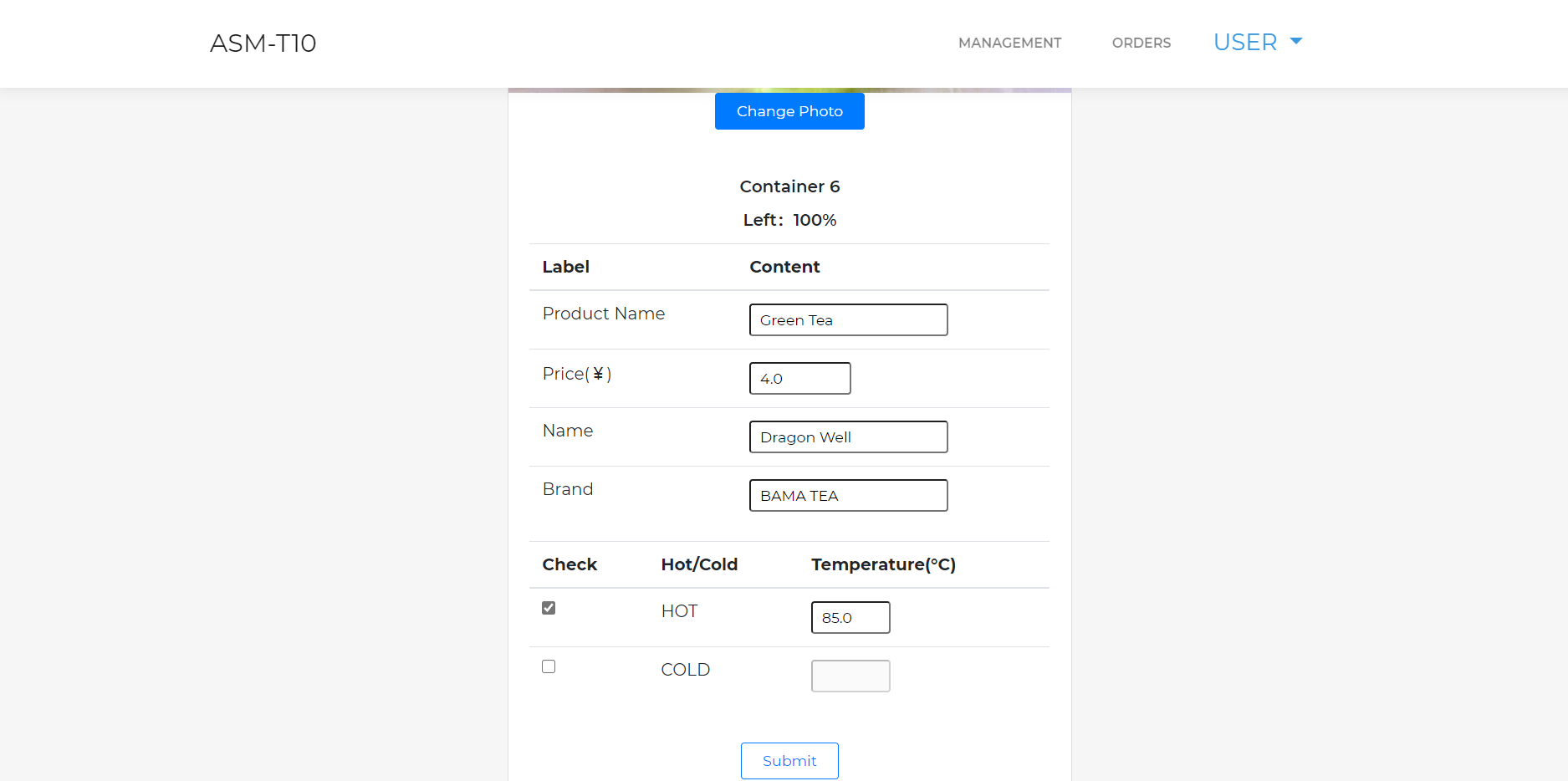Click the Container 6 heading
1568x781 pixels.
(789, 186)
